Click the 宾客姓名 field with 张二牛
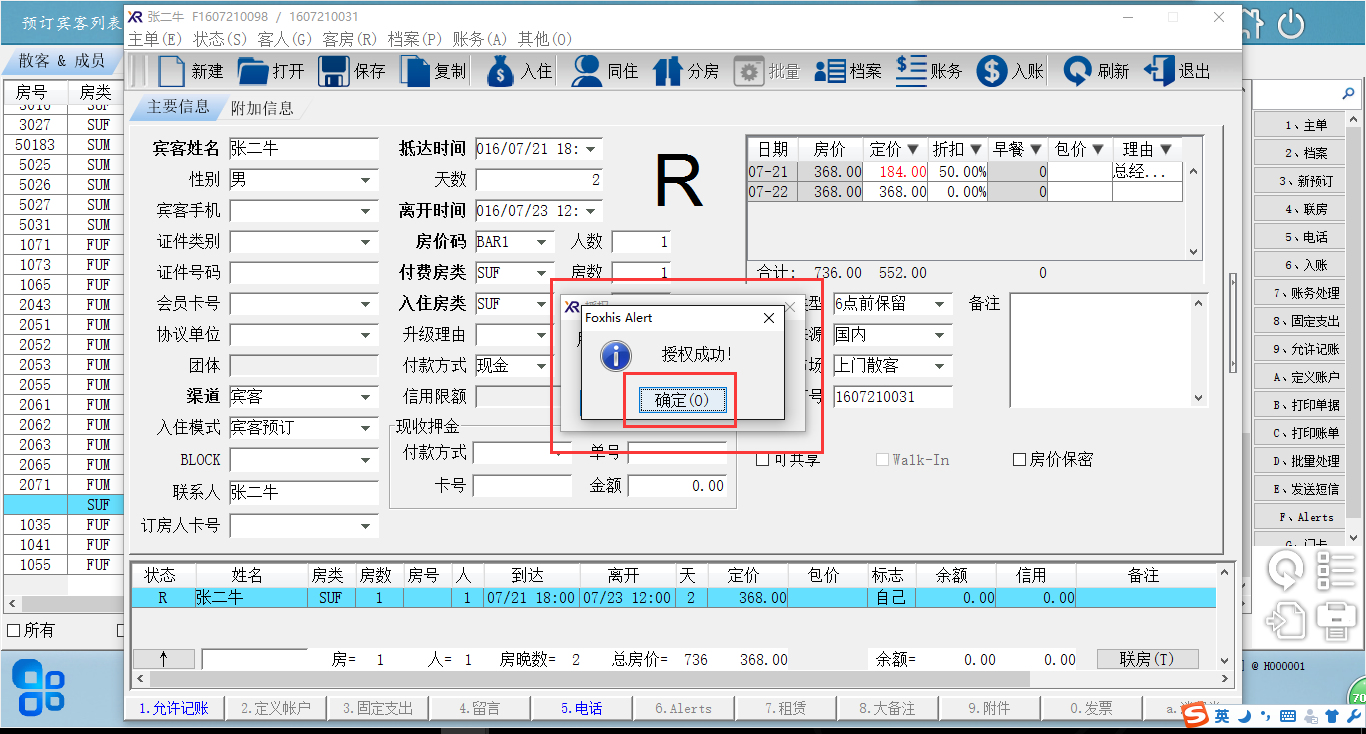This screenshot has height=734, width=1366. click(x=304, y=149)
